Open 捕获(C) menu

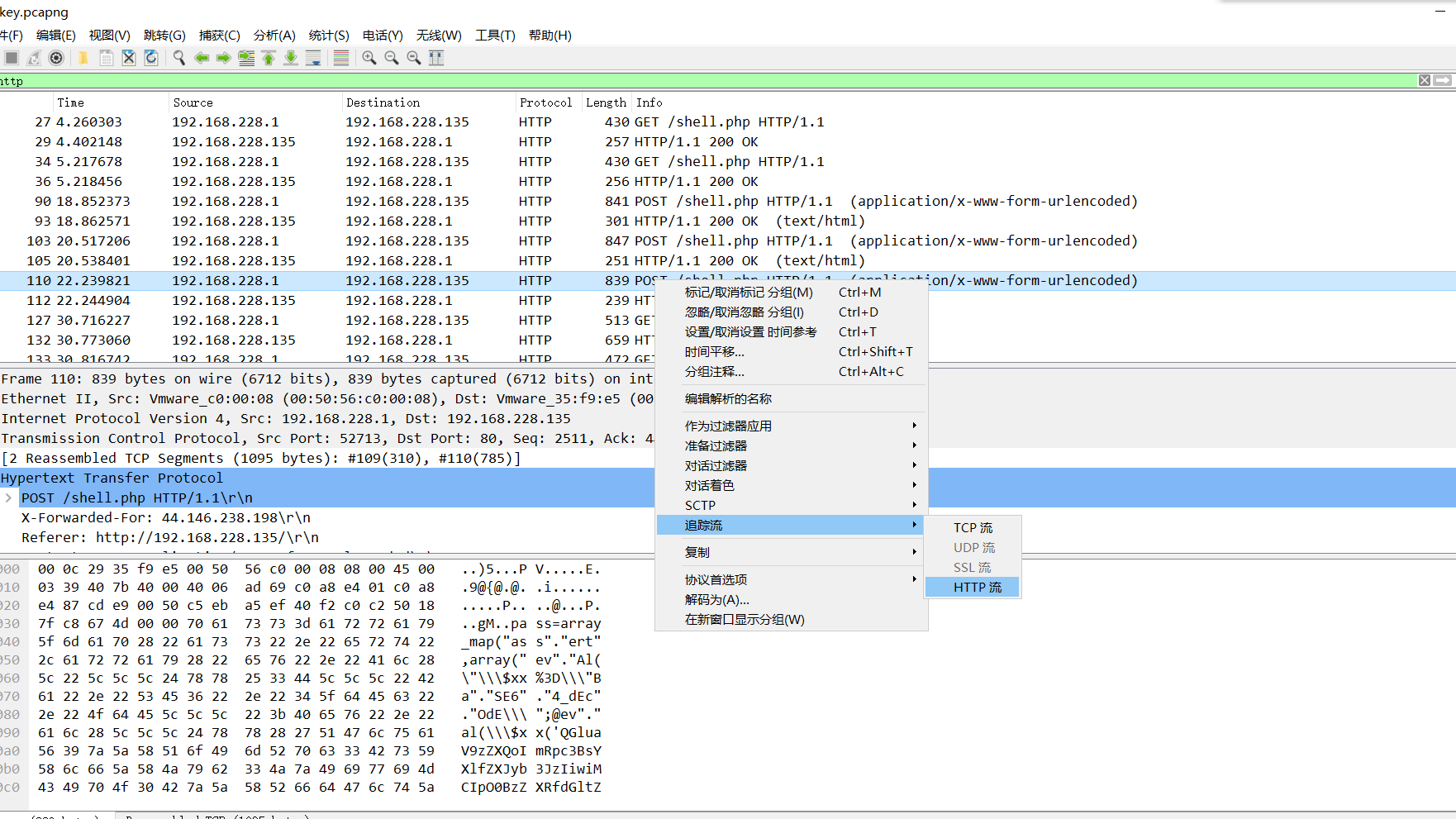pyautogui.click(x=219, y=35)
